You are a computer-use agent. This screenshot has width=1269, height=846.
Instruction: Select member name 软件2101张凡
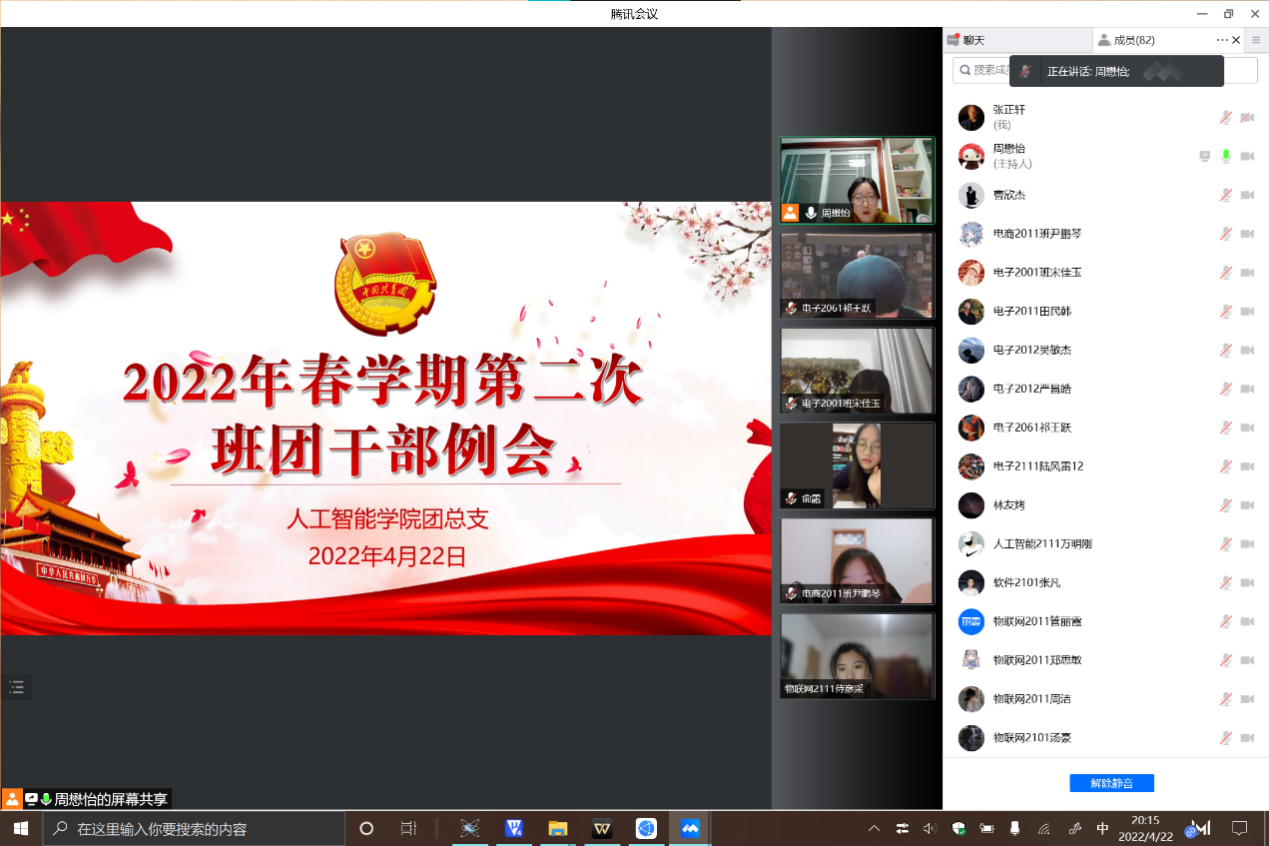[1027, 582]
